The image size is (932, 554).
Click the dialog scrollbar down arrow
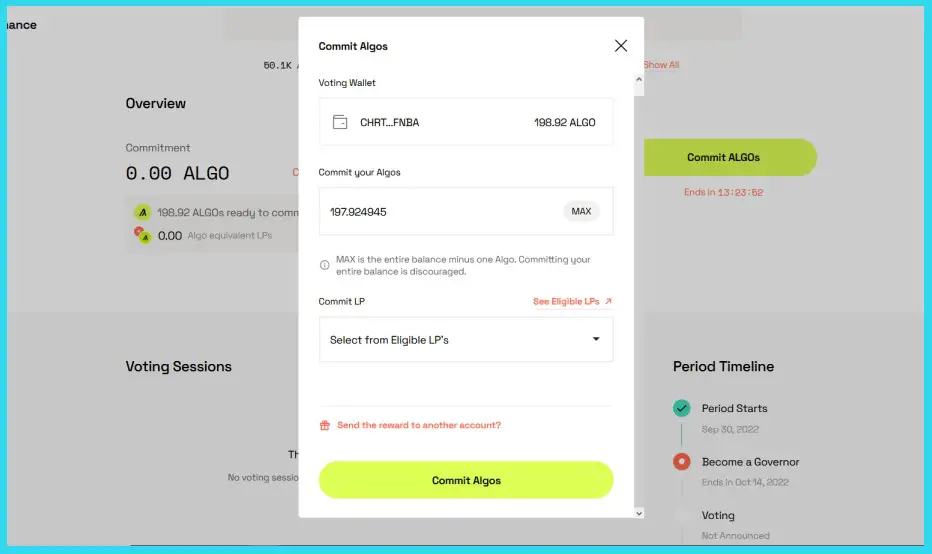[x=640, y=513]
